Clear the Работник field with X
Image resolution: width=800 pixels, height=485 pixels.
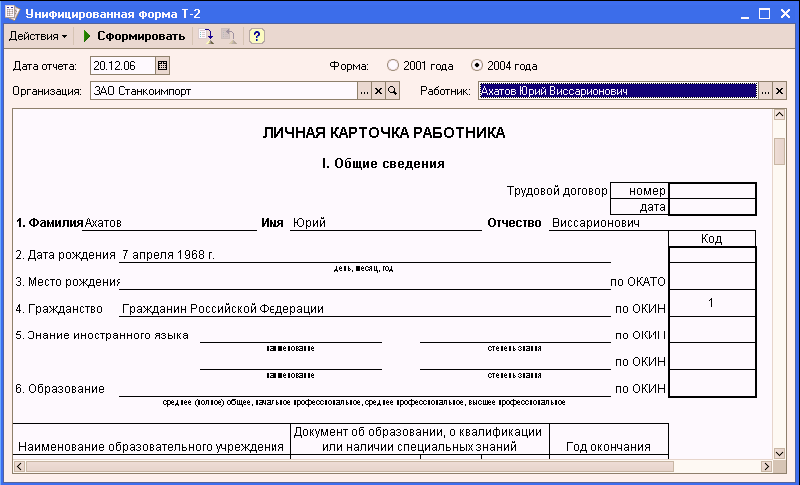(779, 91)
